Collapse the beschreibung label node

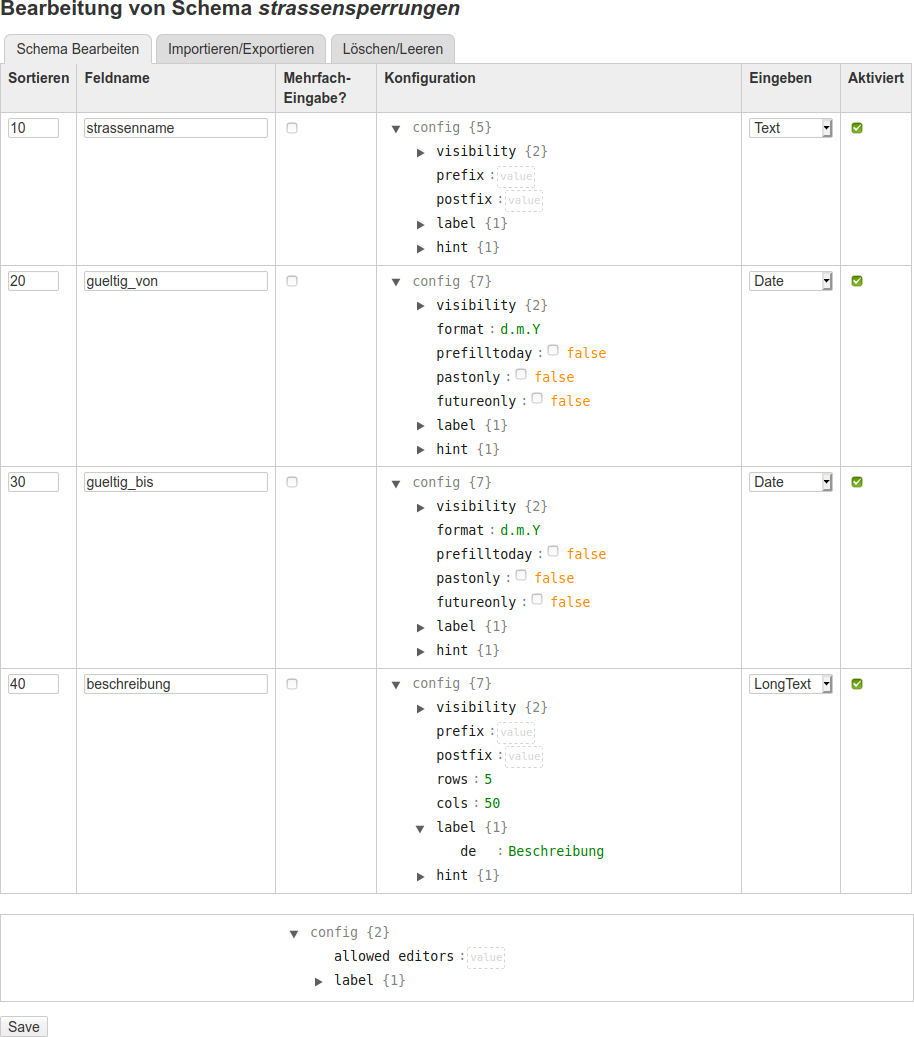(x=421, y=828)
